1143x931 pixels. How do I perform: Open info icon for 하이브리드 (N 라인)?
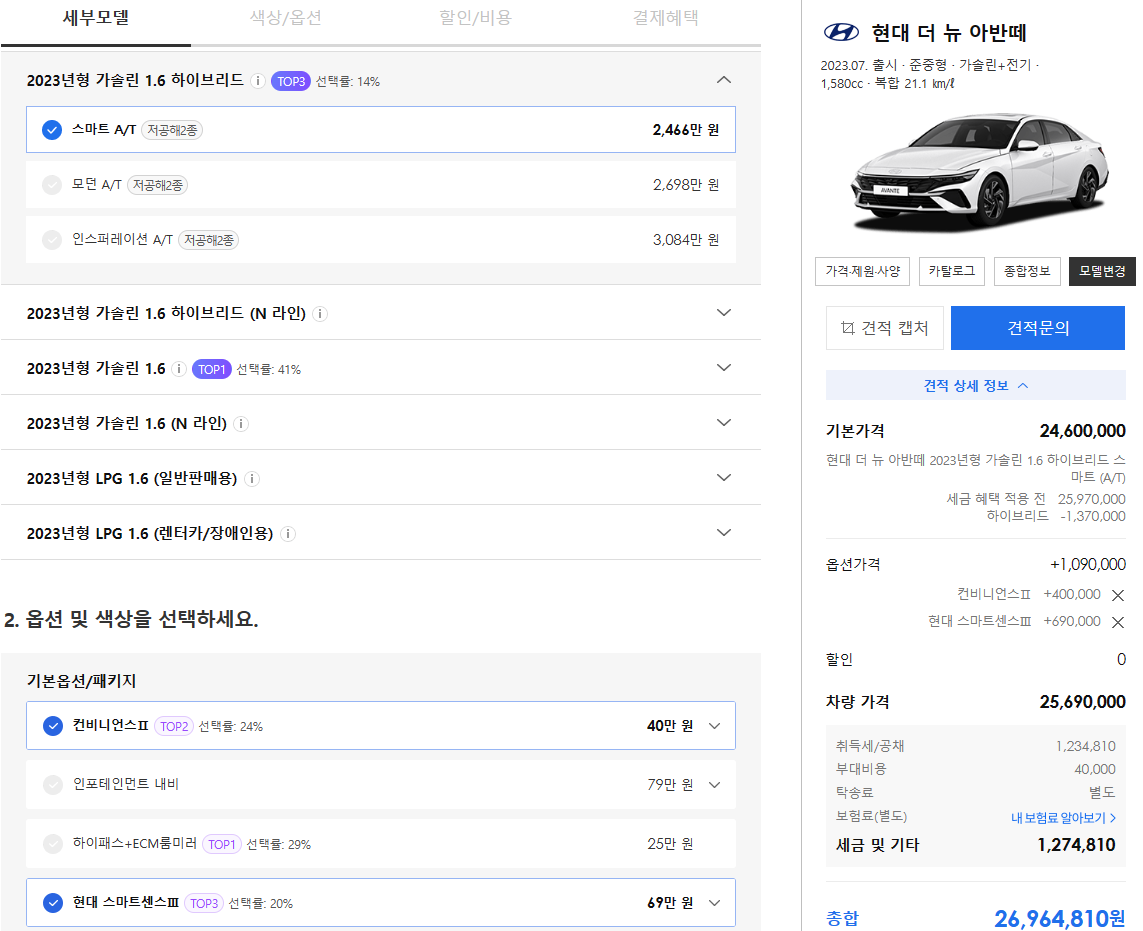[x=320, y=313]
